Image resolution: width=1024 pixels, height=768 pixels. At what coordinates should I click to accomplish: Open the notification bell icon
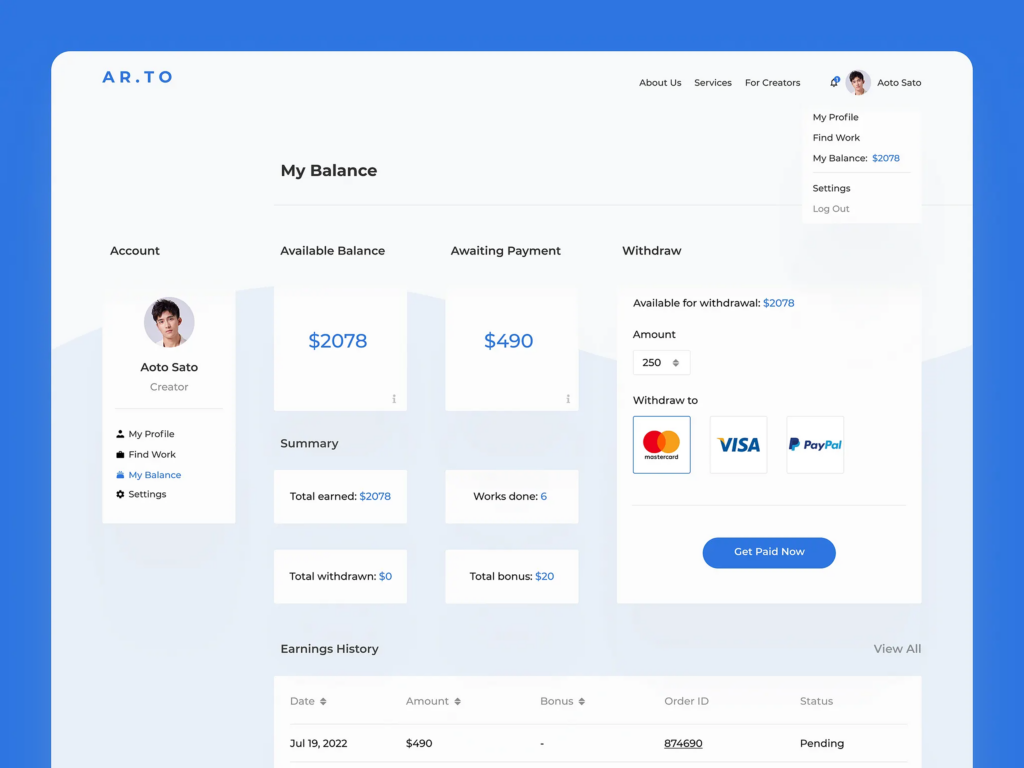pos(834,82)
